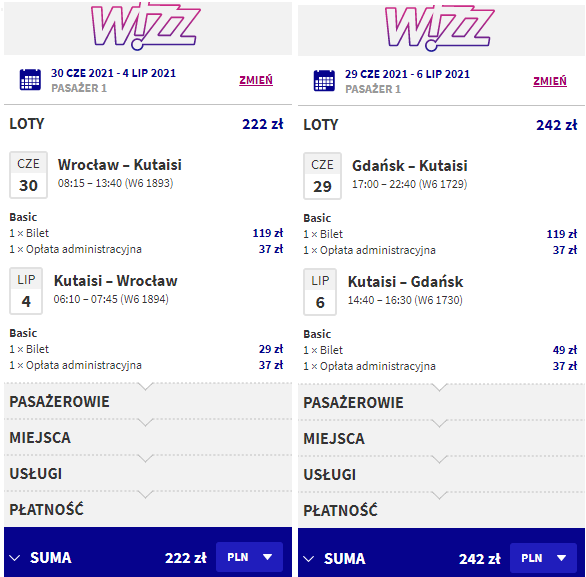Click the Wizz logo above Wrocław flights
This screenshot has height=577, width=586.
pos(146,26)
